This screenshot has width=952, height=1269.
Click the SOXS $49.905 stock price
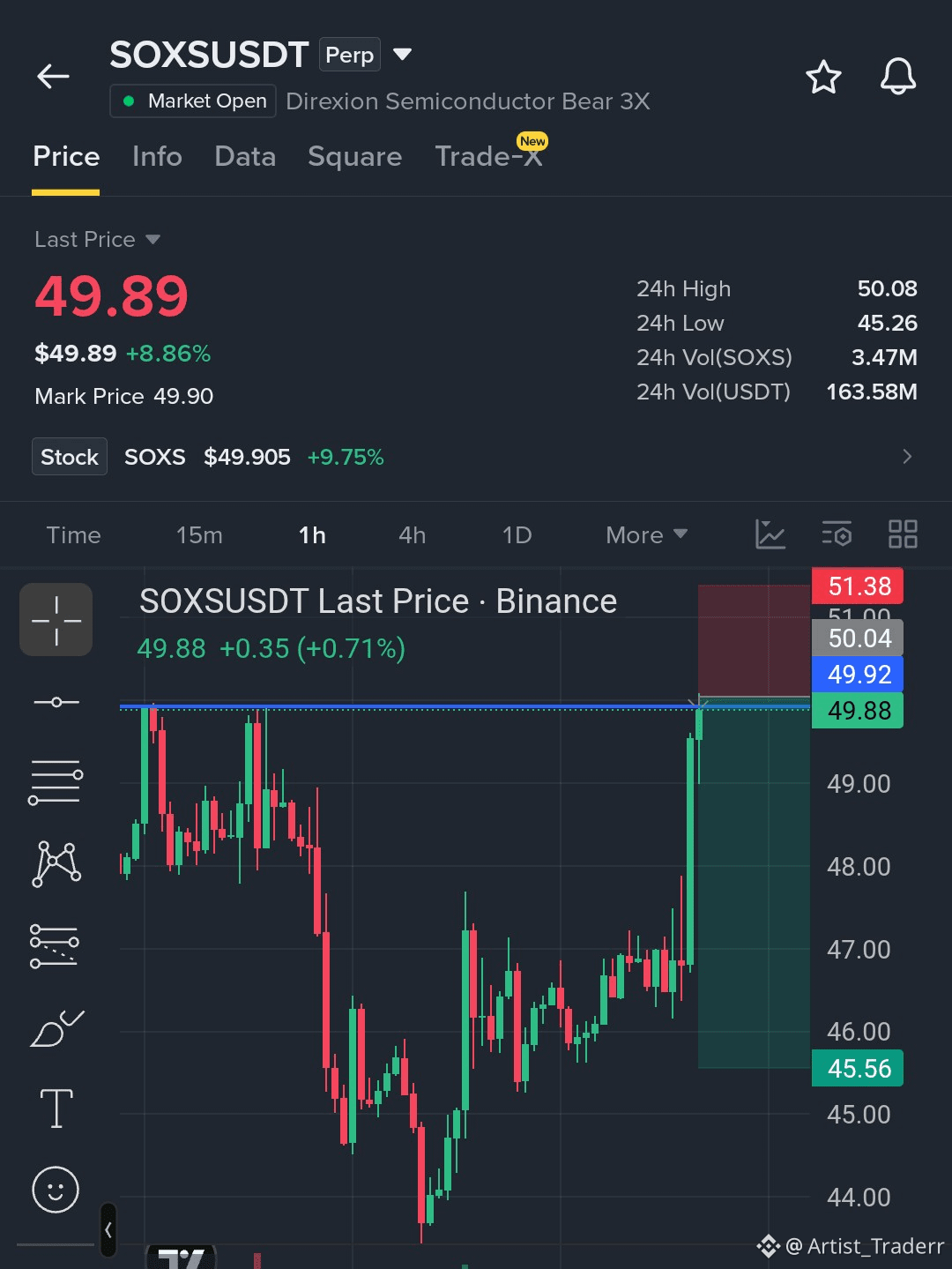(x=247, y=457)
